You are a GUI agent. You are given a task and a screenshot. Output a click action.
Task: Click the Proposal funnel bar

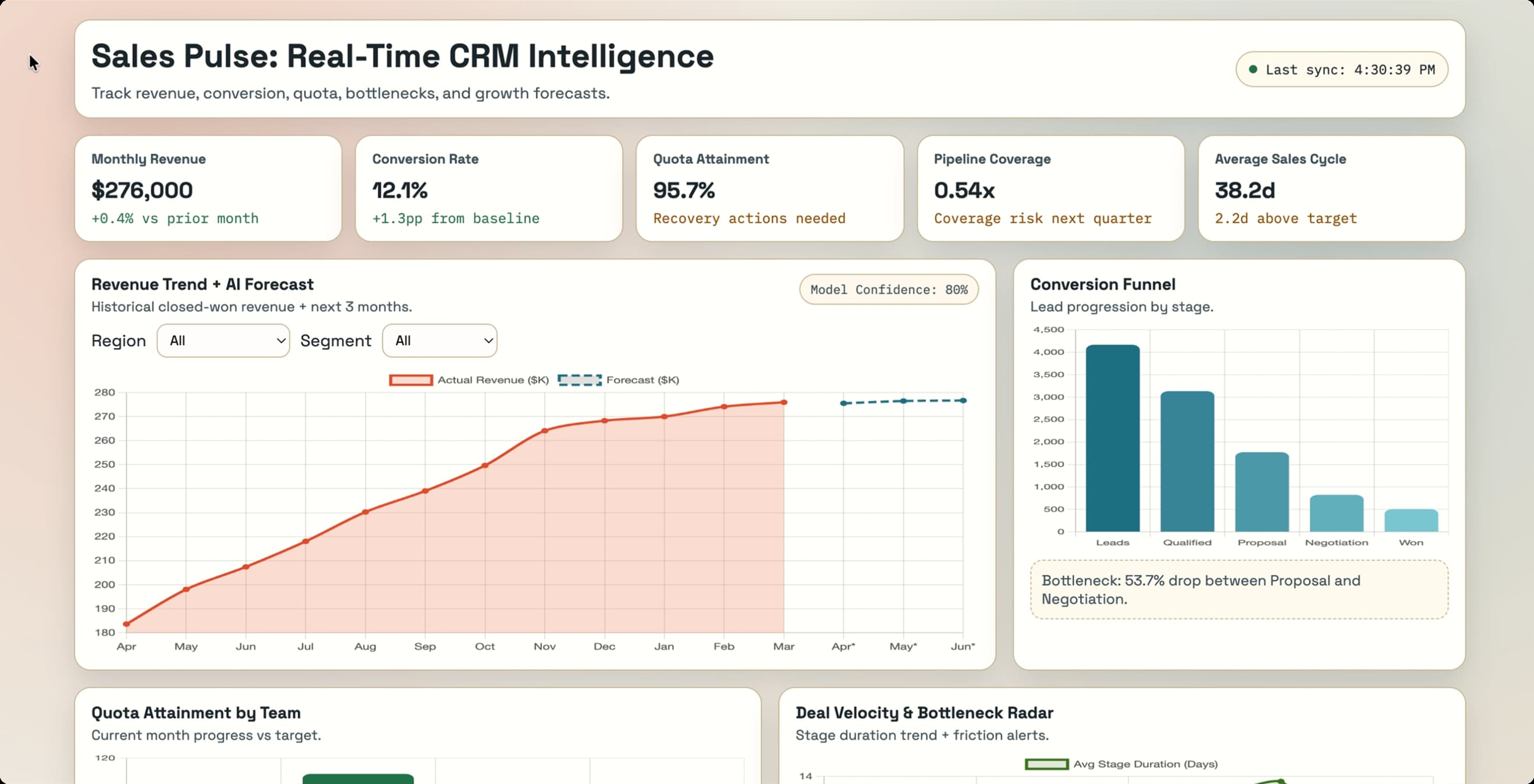[x=1262, y=491]
